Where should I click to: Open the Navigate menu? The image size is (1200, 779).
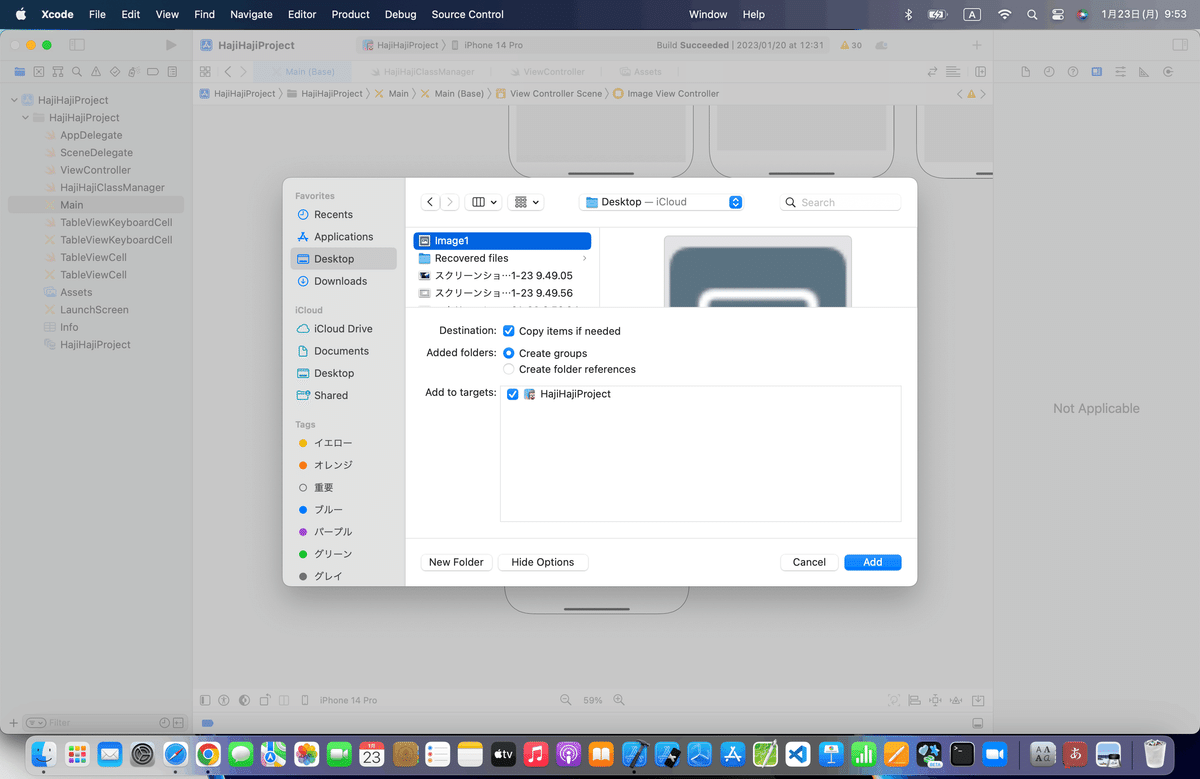251,14
